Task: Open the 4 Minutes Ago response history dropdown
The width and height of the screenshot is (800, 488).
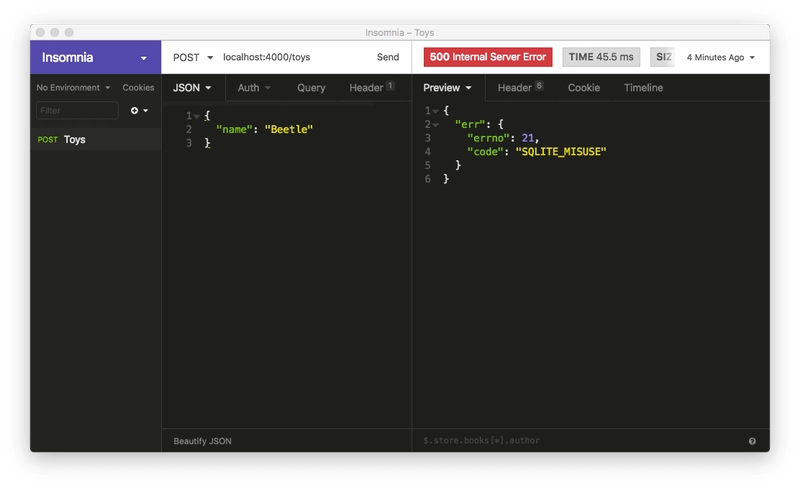Action: tap(720, 57)
